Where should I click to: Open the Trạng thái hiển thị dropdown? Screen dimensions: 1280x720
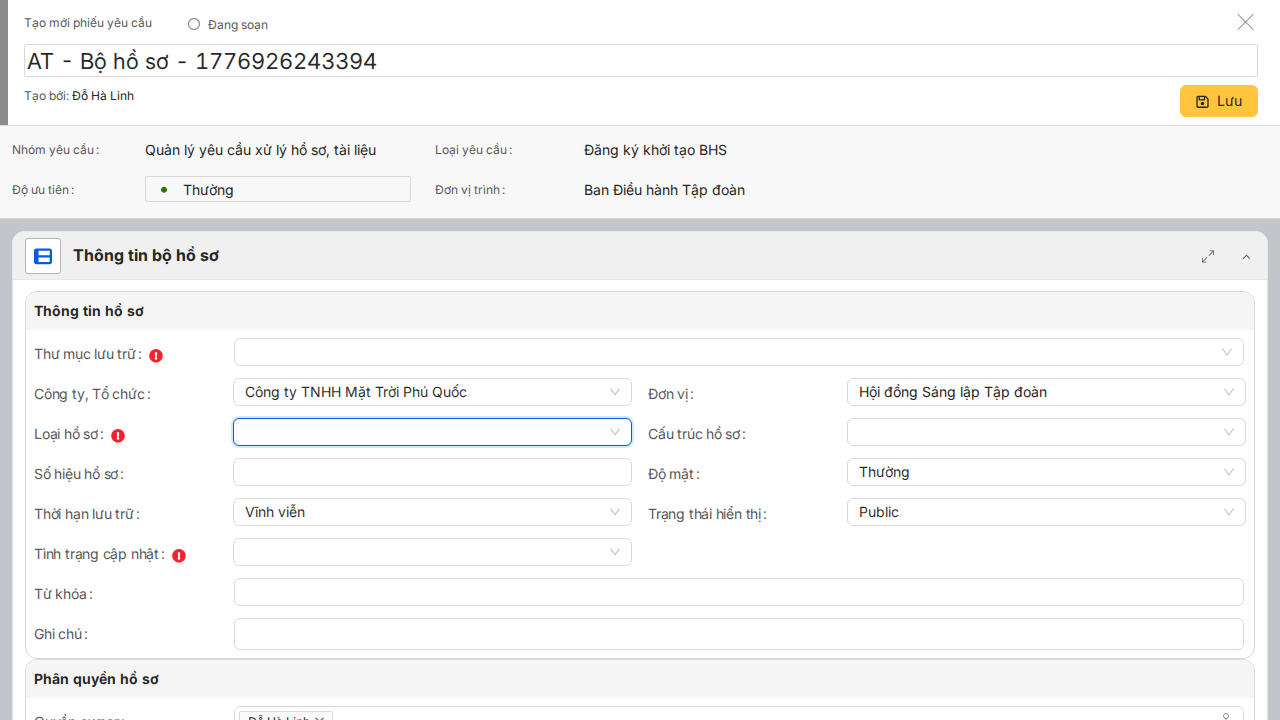1045,512
